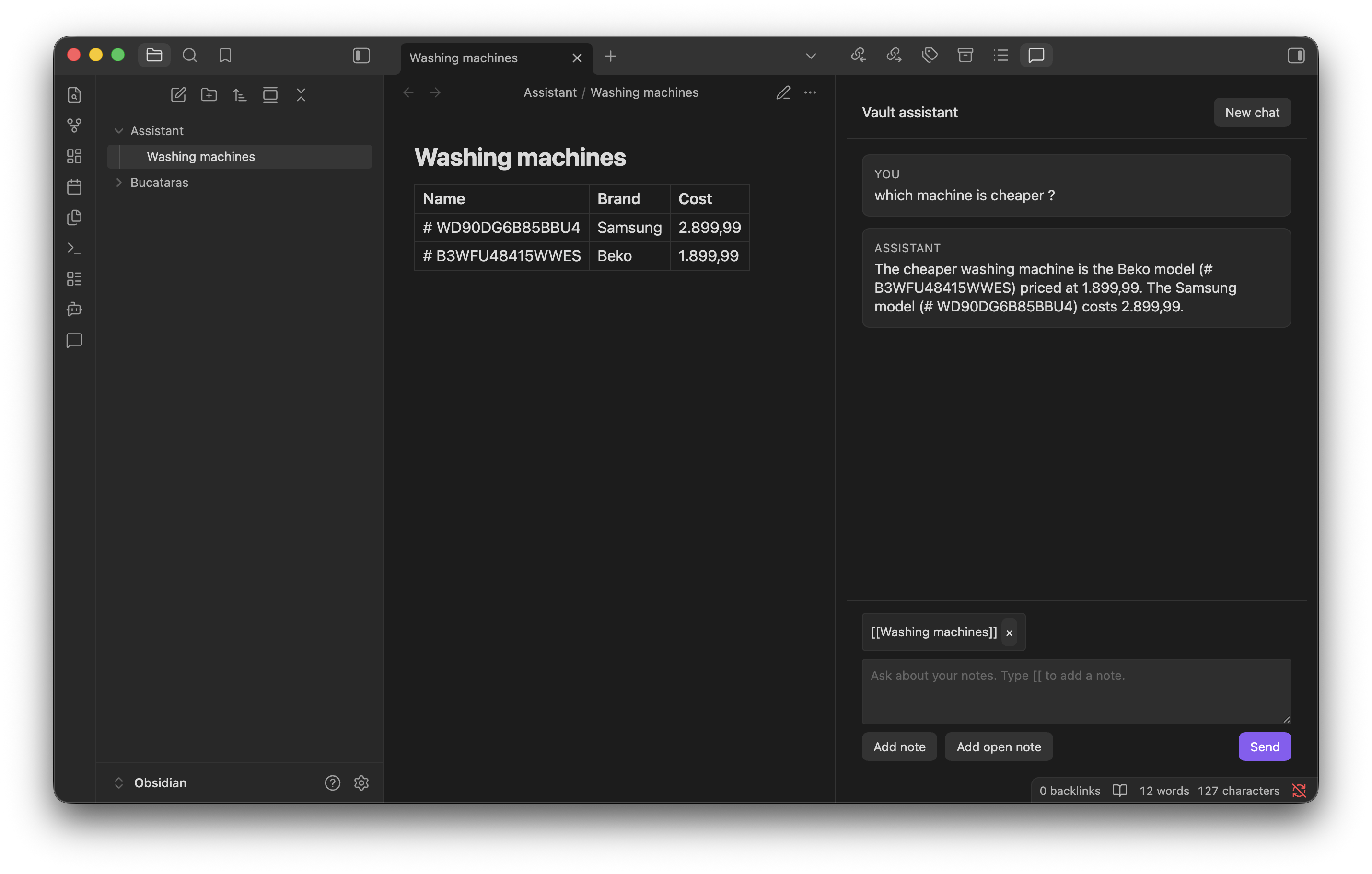Click the Beko table cell
1372x874 pixels.
(629, 256)
